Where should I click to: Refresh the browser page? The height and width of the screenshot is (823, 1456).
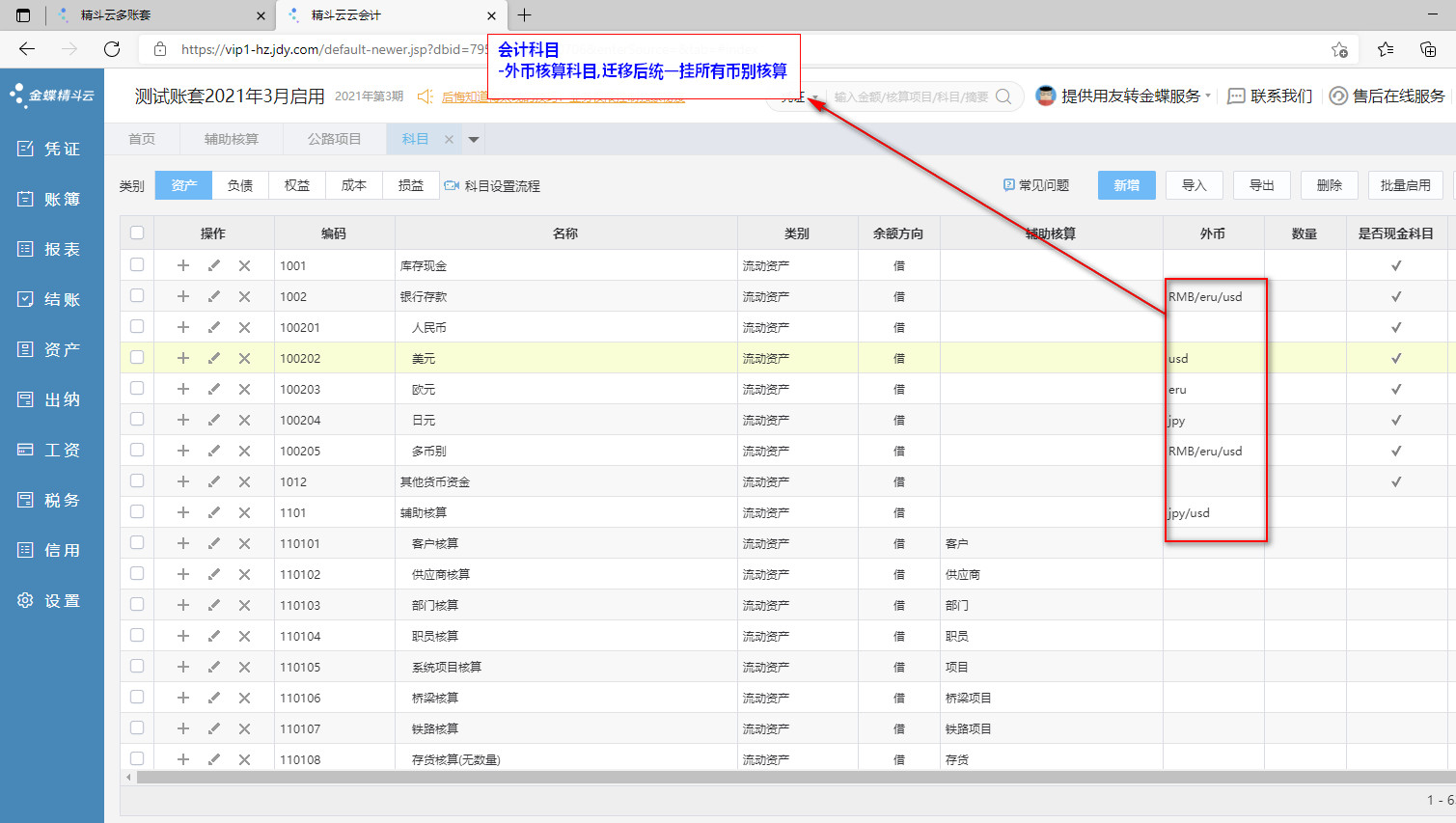tap(112, 49)
